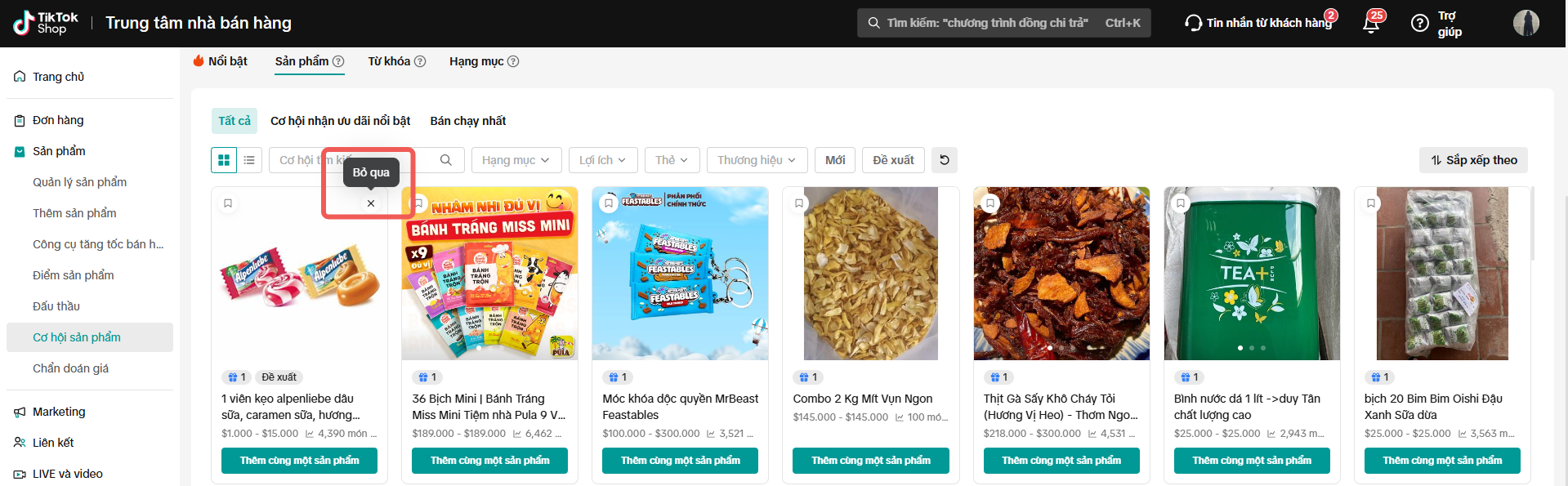Click Thêm cùng một sản phẩm under Feastables
The image size is (1568, 486).
coord(680,461)
